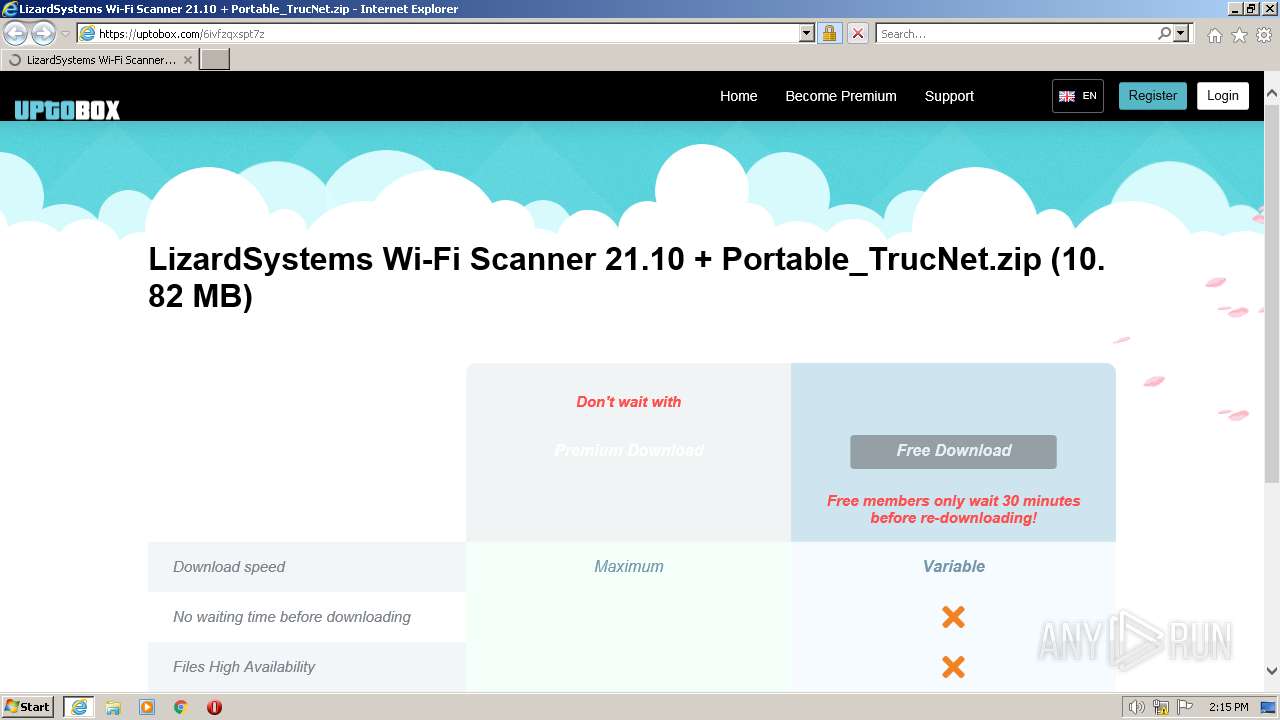
Task: Click the No waiting time before downloading label
Action: click(292, 617)
